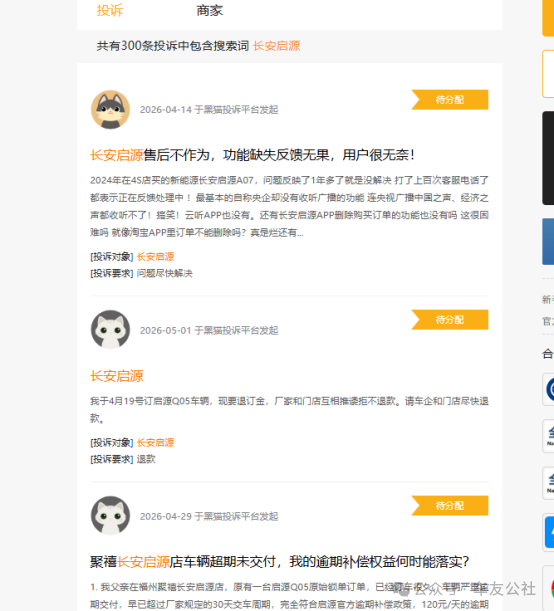Open the complaint titled only 长安启源
Image resolution: width=554 pixels, height=611 pixels.
point(117,376)
